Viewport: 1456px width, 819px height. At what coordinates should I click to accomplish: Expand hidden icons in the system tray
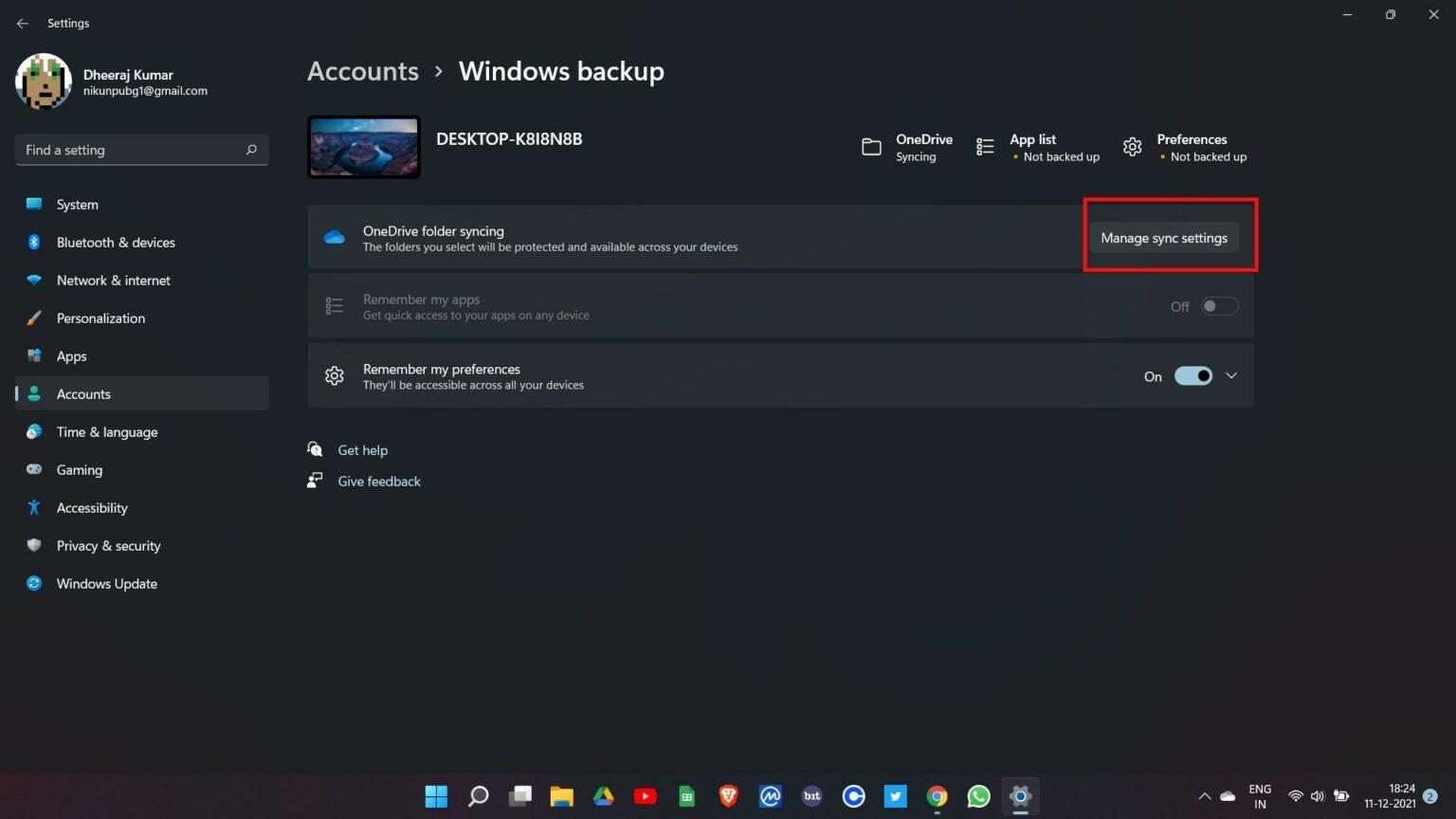point(1203,796)
